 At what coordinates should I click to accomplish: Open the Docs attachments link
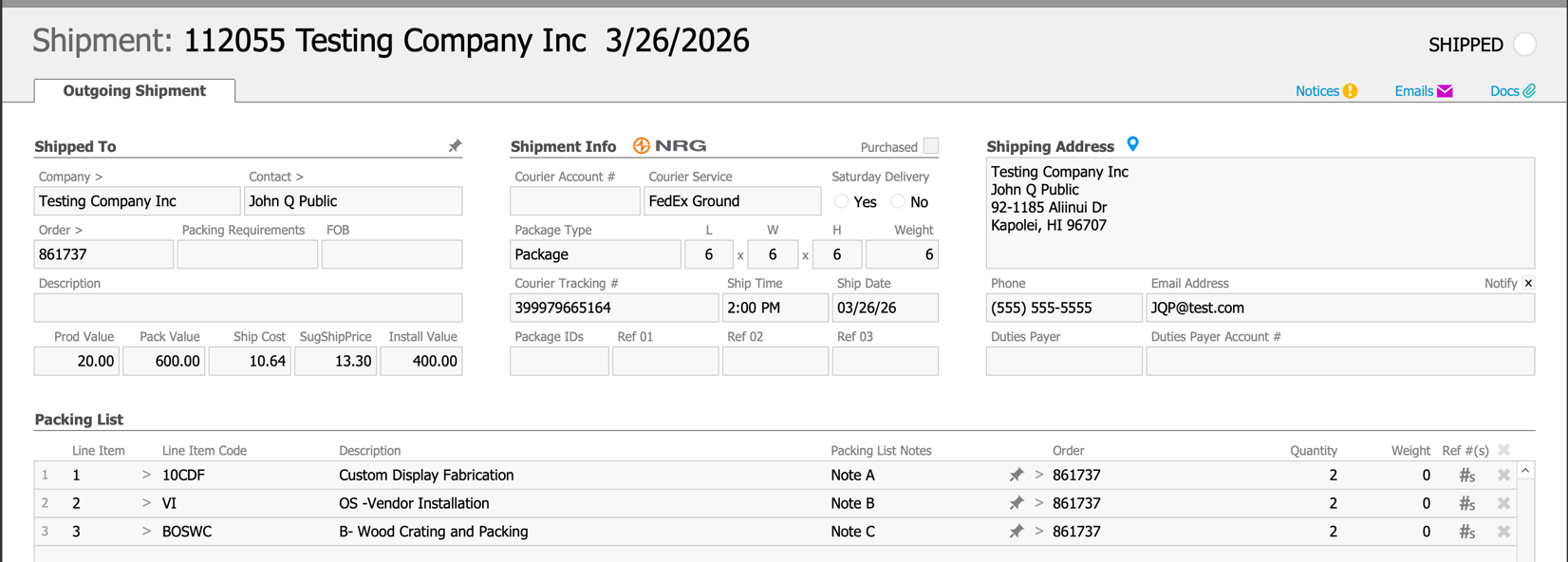(1512, 91)
